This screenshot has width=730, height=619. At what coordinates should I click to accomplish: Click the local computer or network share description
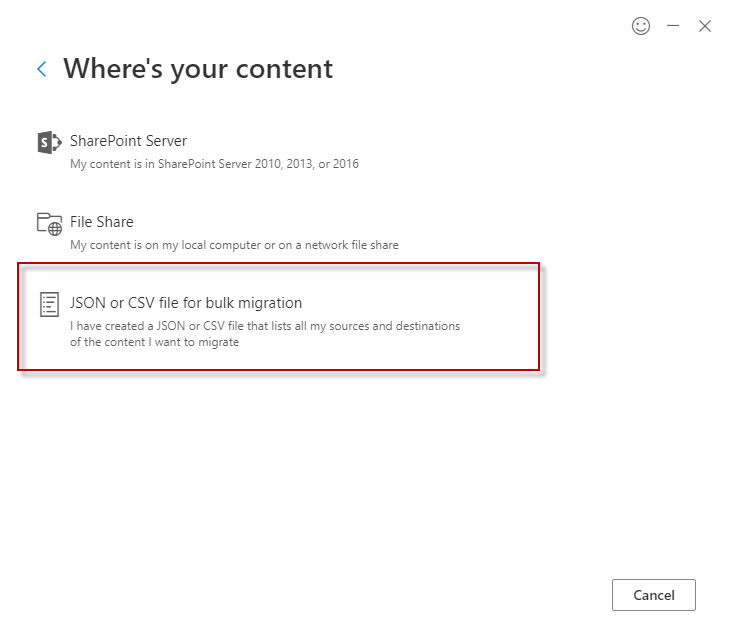click(x=234, y=245)
